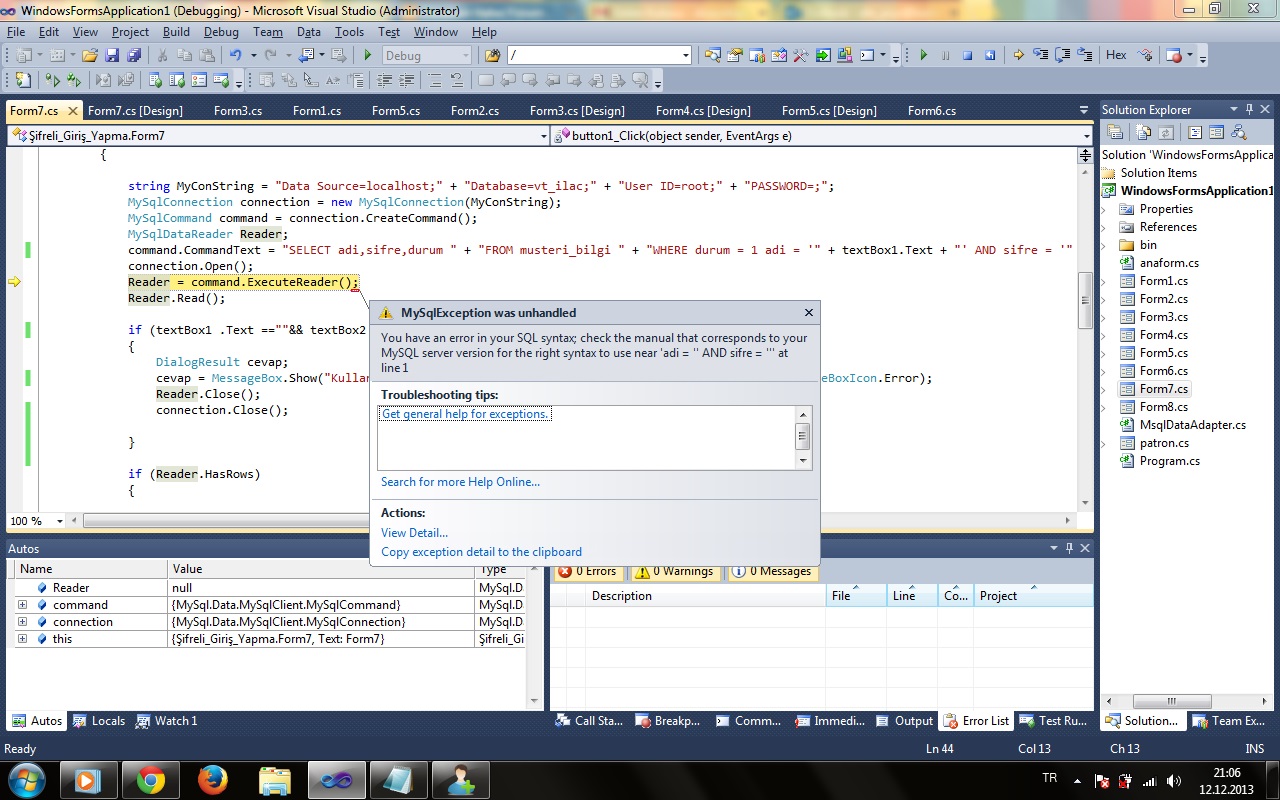
Task: Click the code editor horizontal scrollbar
Action: (572, 521)
